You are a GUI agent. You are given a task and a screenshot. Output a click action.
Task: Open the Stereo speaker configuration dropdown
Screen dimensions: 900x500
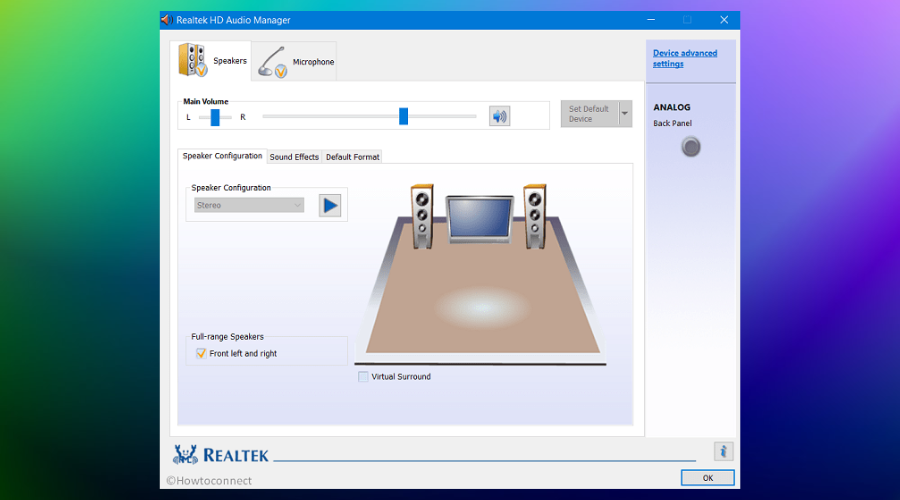249,205
